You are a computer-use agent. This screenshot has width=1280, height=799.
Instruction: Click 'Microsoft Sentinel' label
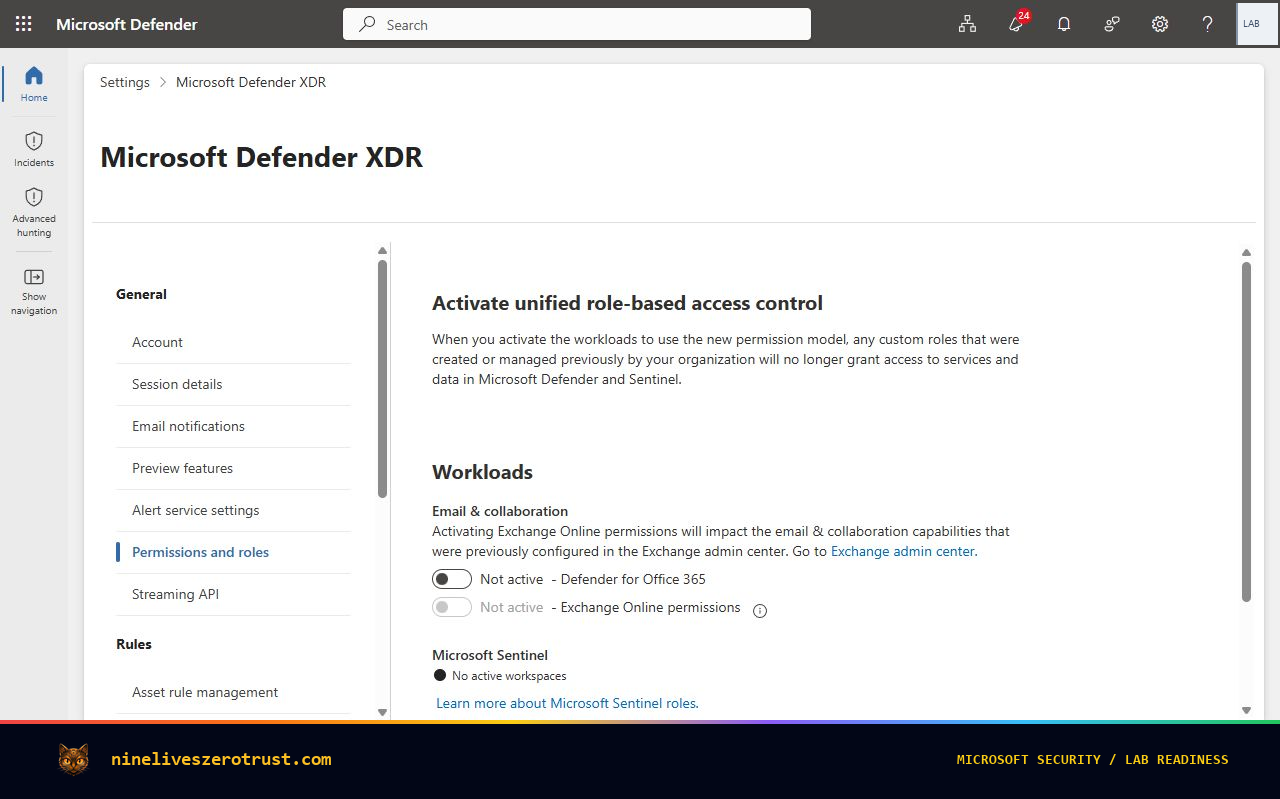point(490,655)
